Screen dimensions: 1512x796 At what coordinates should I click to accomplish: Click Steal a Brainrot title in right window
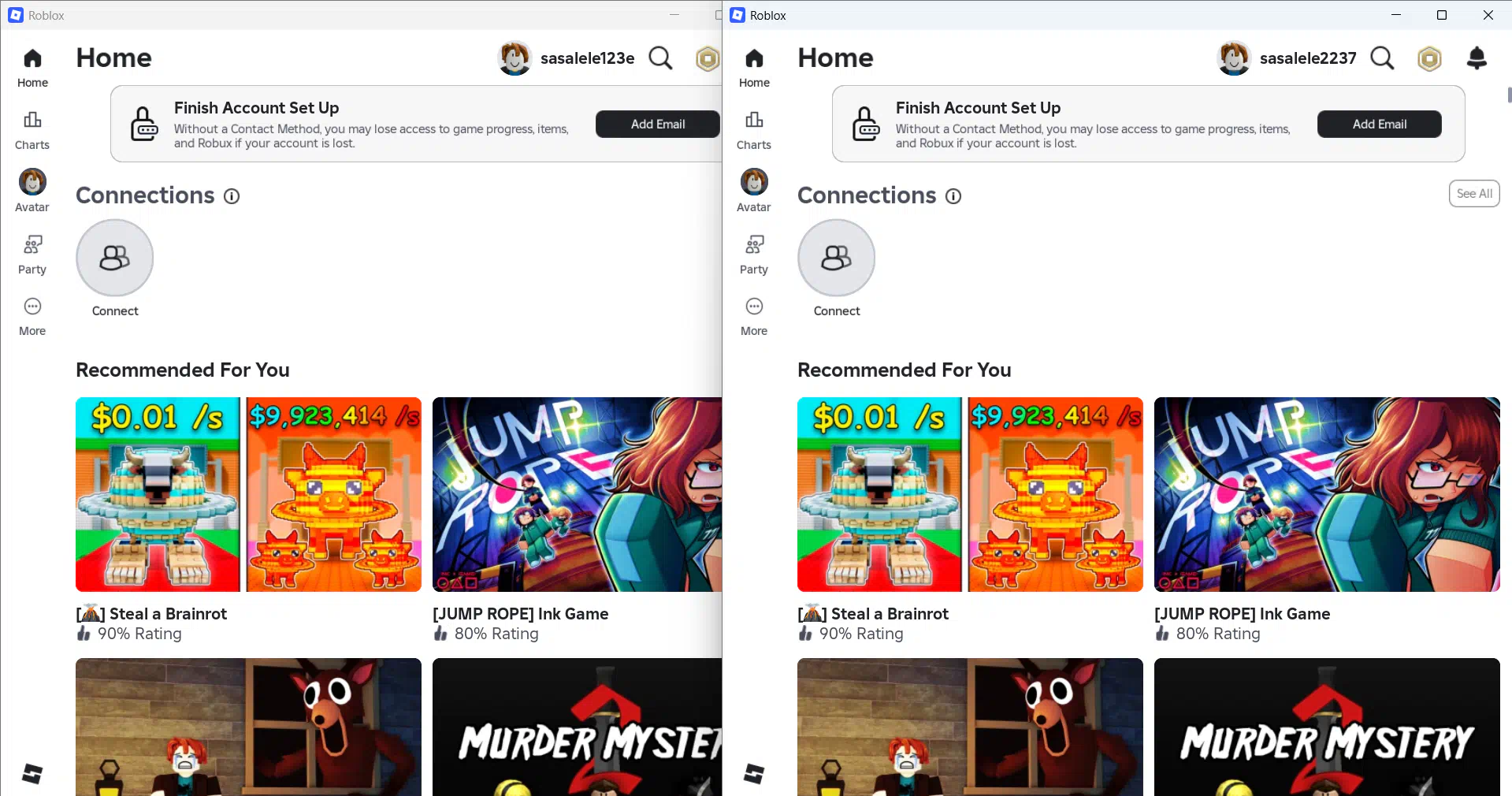[x=873, y=614]
